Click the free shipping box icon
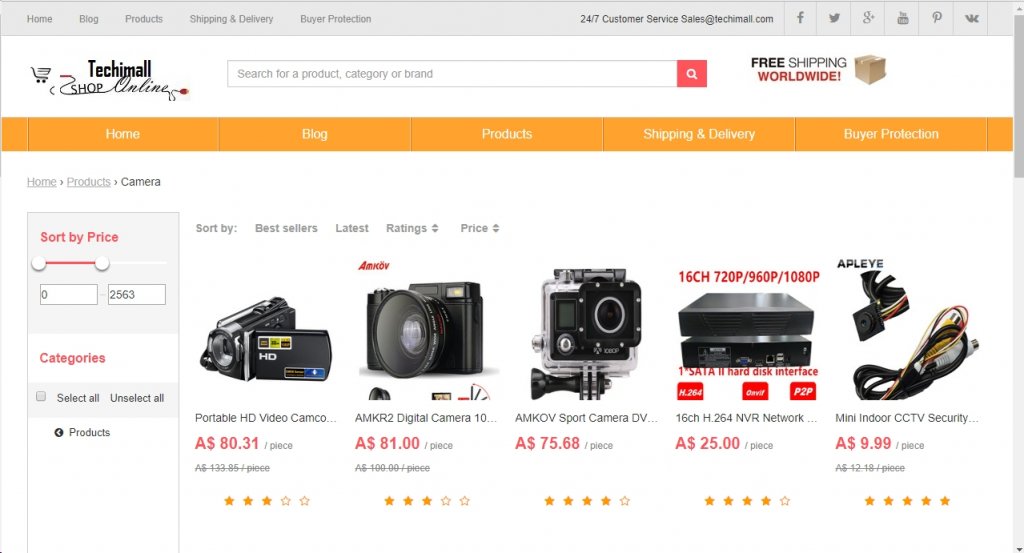 (x=870, y=69)
